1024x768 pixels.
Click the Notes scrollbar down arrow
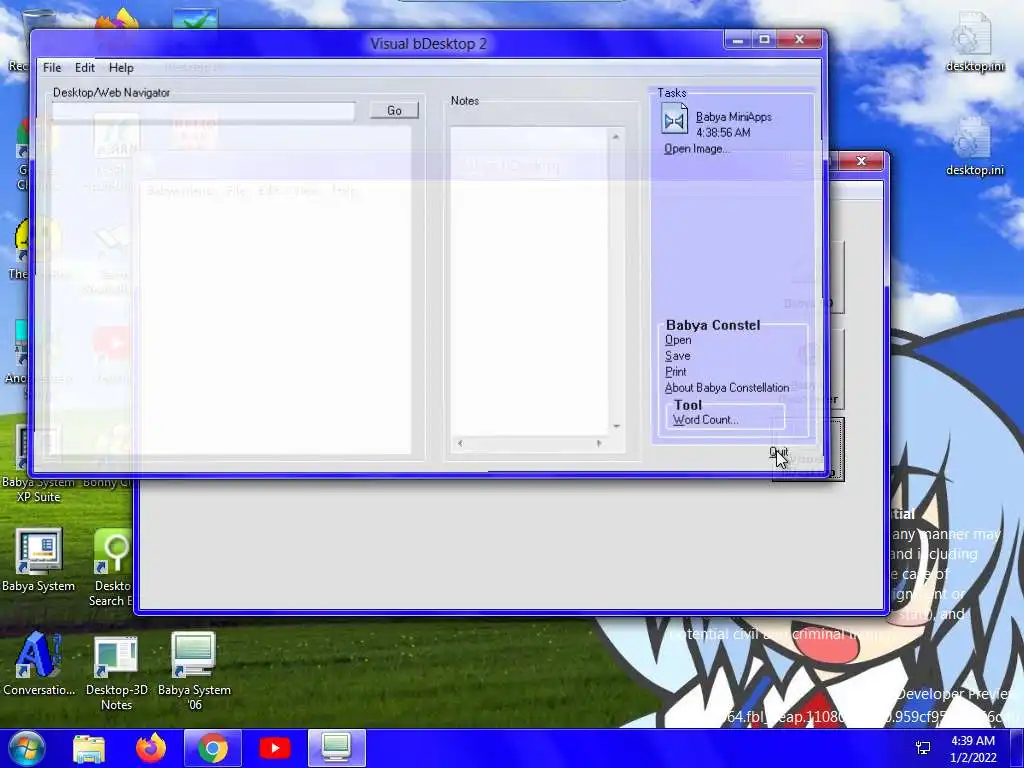(x=616, y=426)
